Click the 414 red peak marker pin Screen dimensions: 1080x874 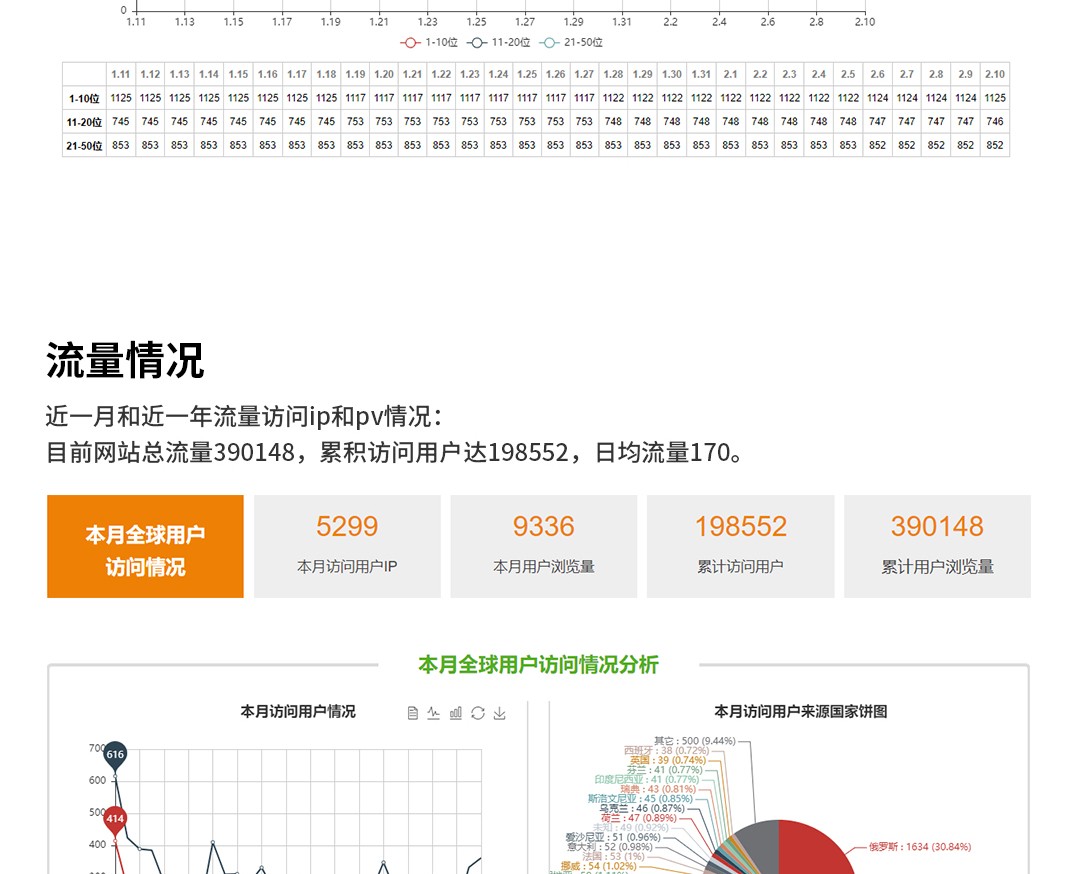115,820
